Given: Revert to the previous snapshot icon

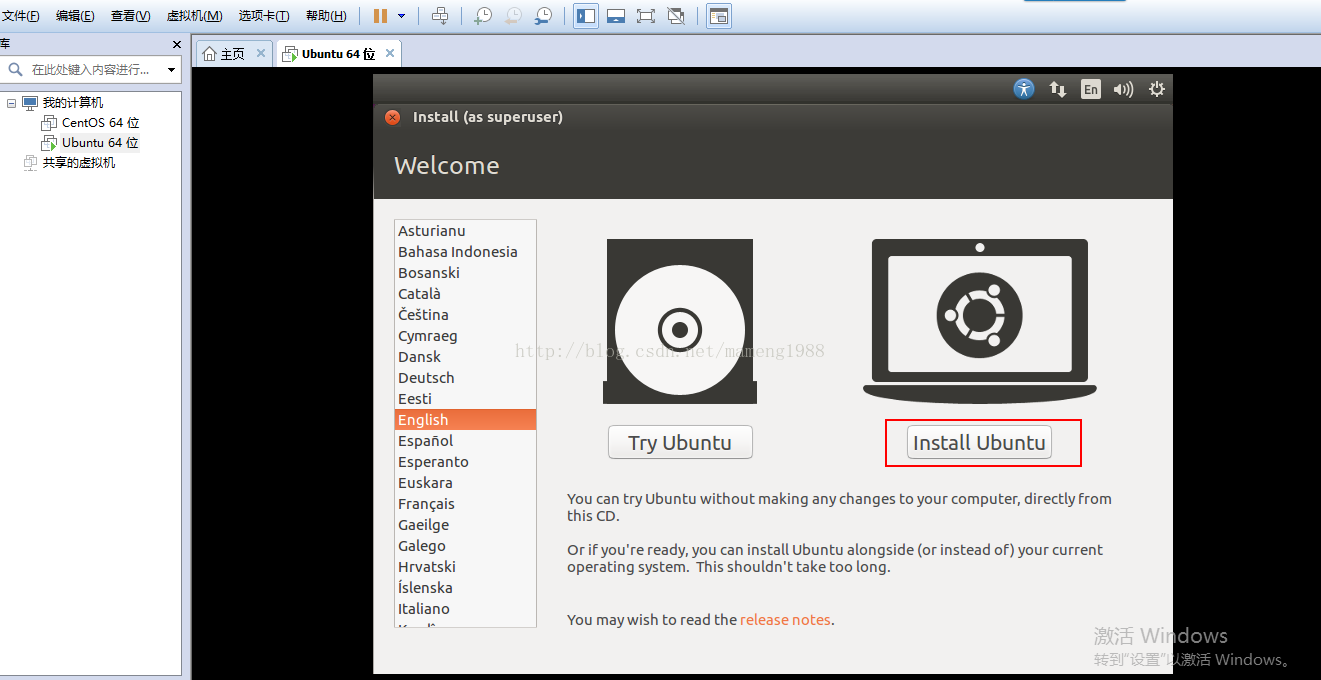Looking at the screenshot, I should 512,16.
